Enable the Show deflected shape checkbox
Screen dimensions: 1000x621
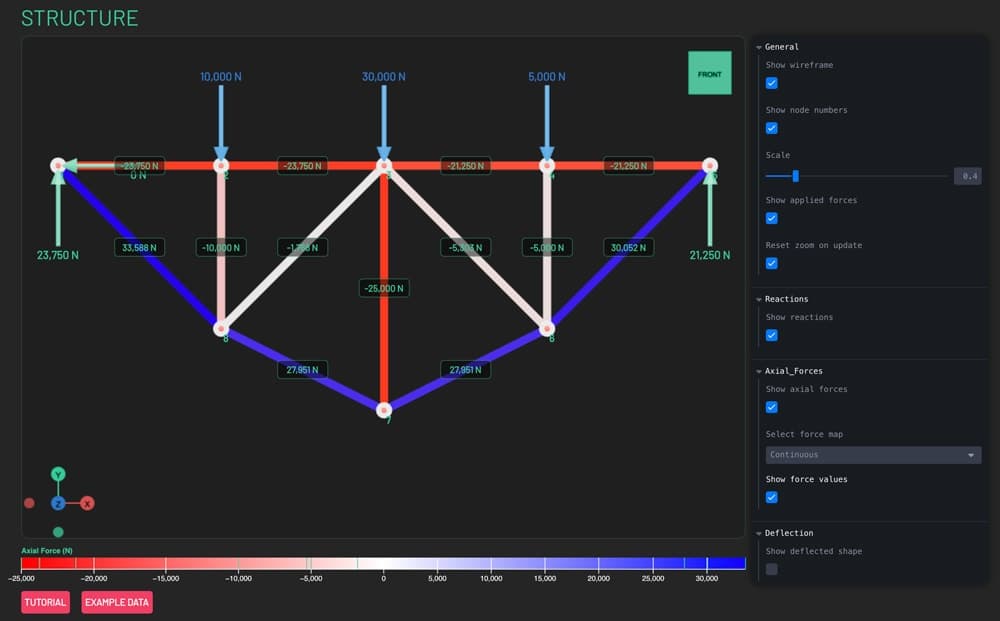771,568
